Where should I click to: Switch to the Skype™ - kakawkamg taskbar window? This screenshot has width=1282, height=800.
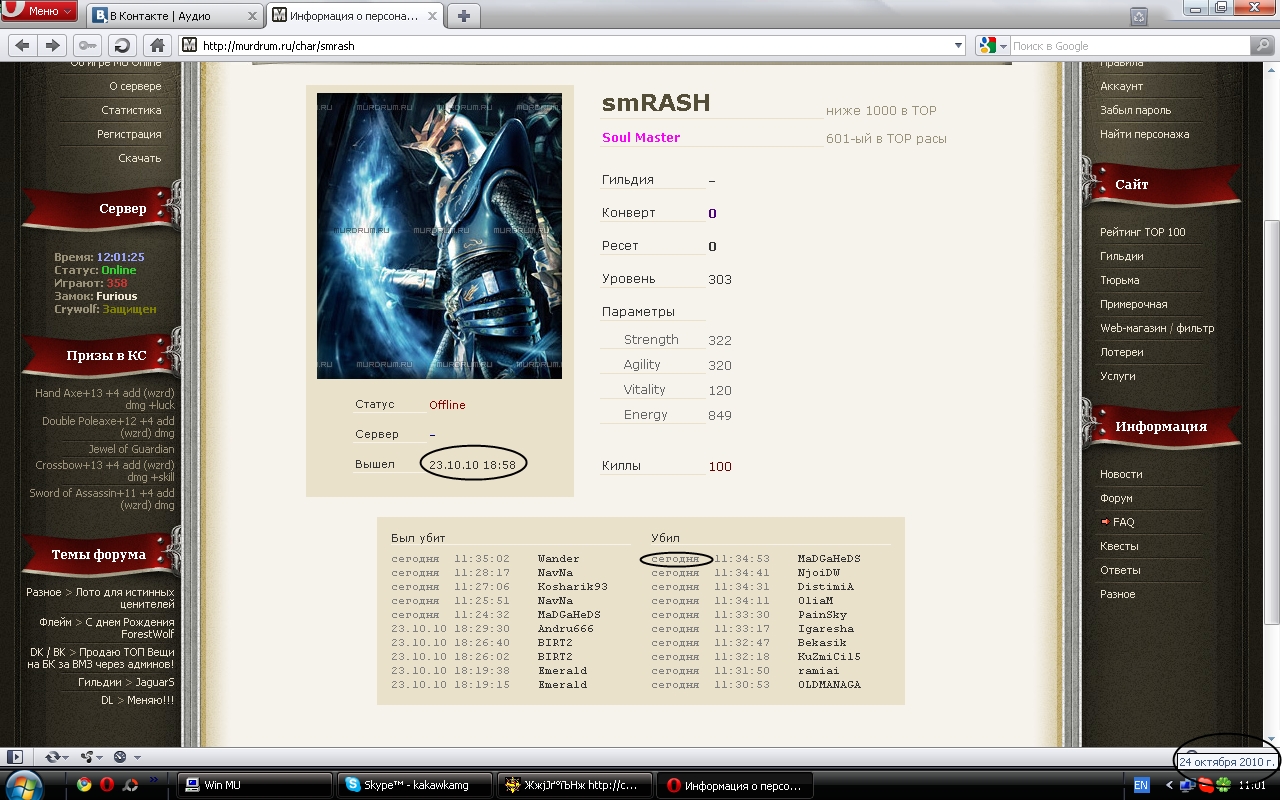click(x=415, y=785)
